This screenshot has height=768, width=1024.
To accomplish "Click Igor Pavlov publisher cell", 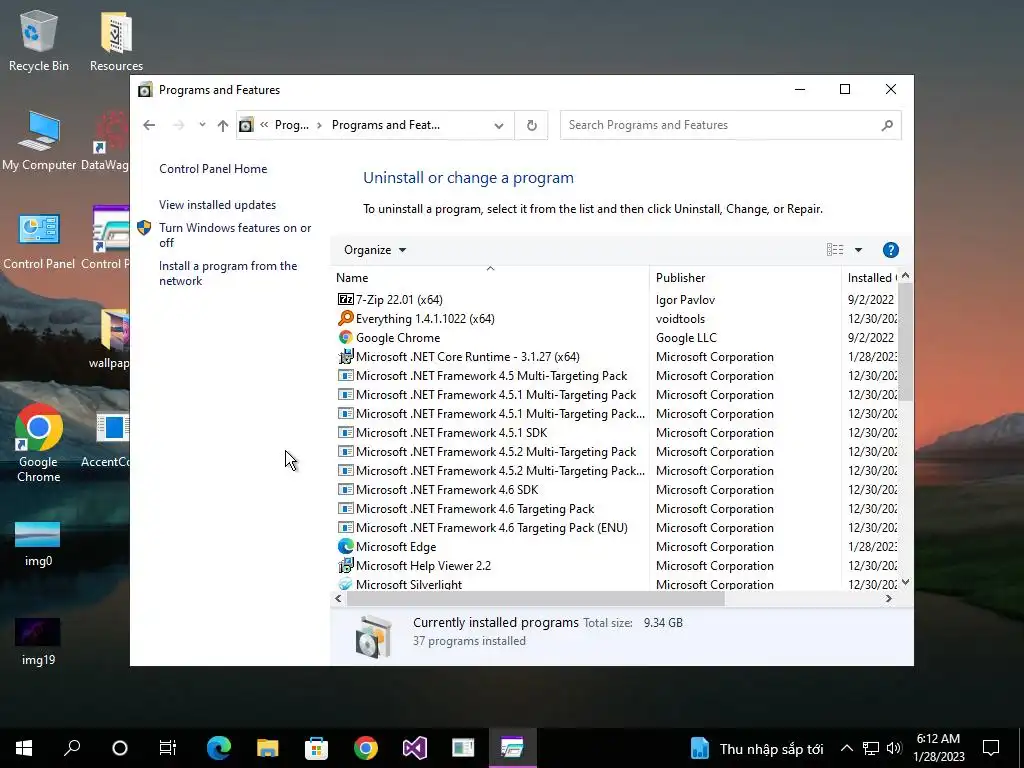I will click(x=685, y=300).
